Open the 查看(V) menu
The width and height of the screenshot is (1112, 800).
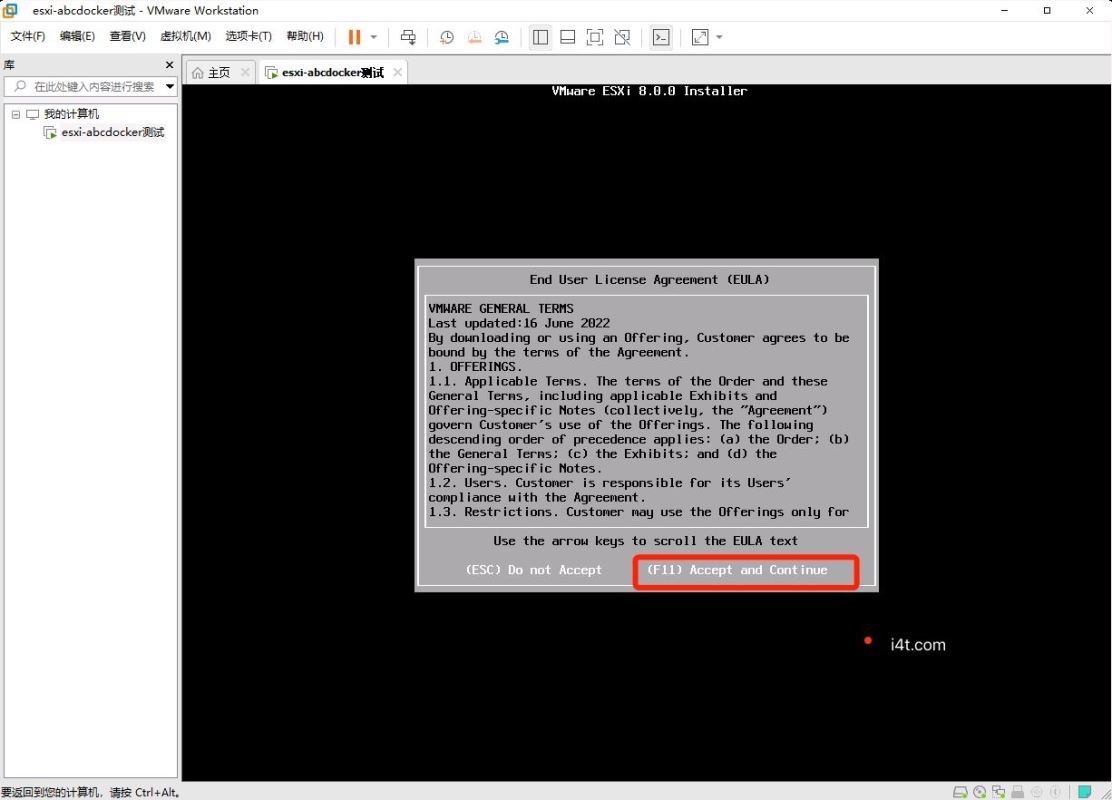click(x=128, y=36)
